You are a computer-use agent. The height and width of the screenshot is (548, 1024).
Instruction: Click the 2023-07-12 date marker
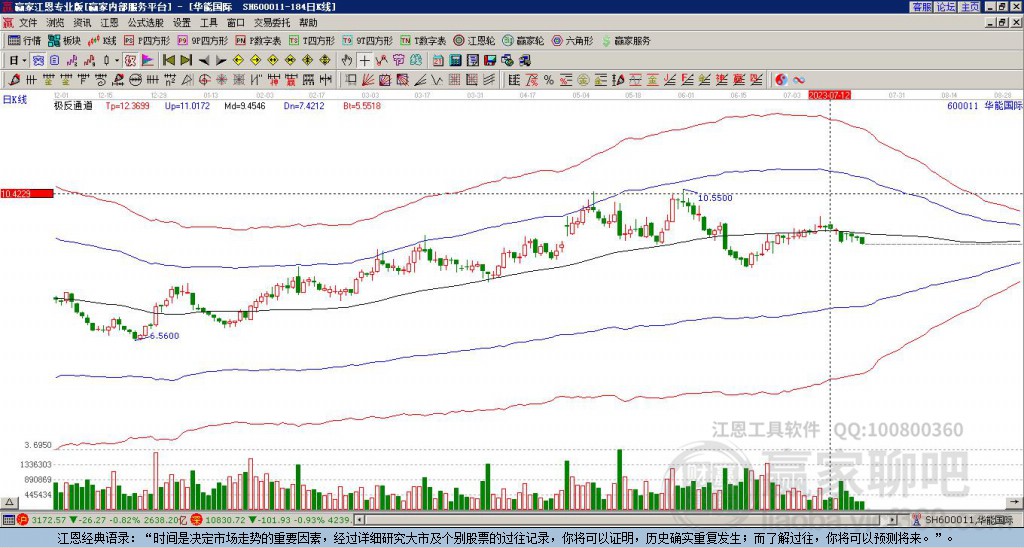(x=829, y=95)
